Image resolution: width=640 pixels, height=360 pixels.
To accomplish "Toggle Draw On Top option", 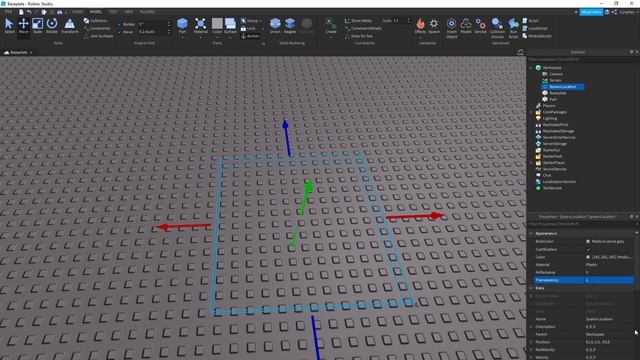I will (358, 36).
